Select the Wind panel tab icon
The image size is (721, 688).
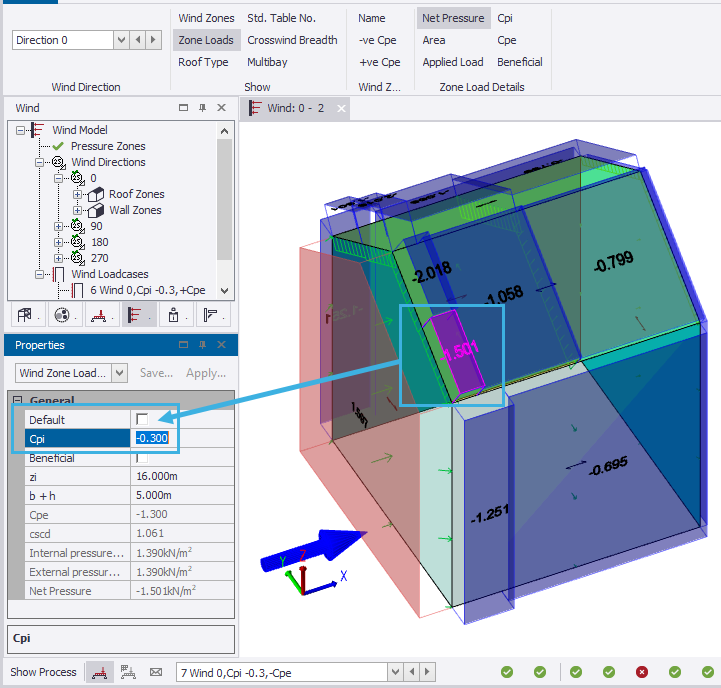[x=136, y=316]
